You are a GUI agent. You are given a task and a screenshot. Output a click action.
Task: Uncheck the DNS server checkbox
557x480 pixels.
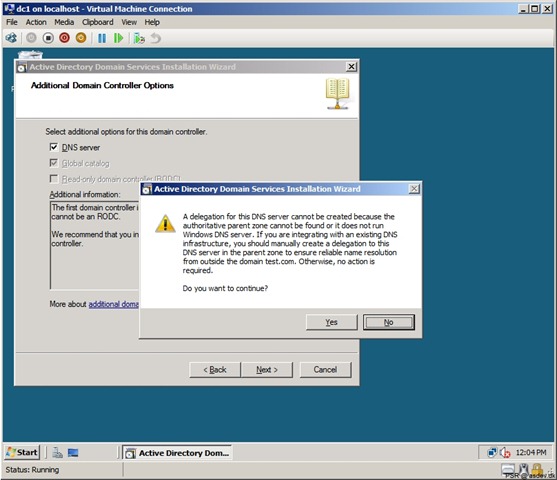54,147
